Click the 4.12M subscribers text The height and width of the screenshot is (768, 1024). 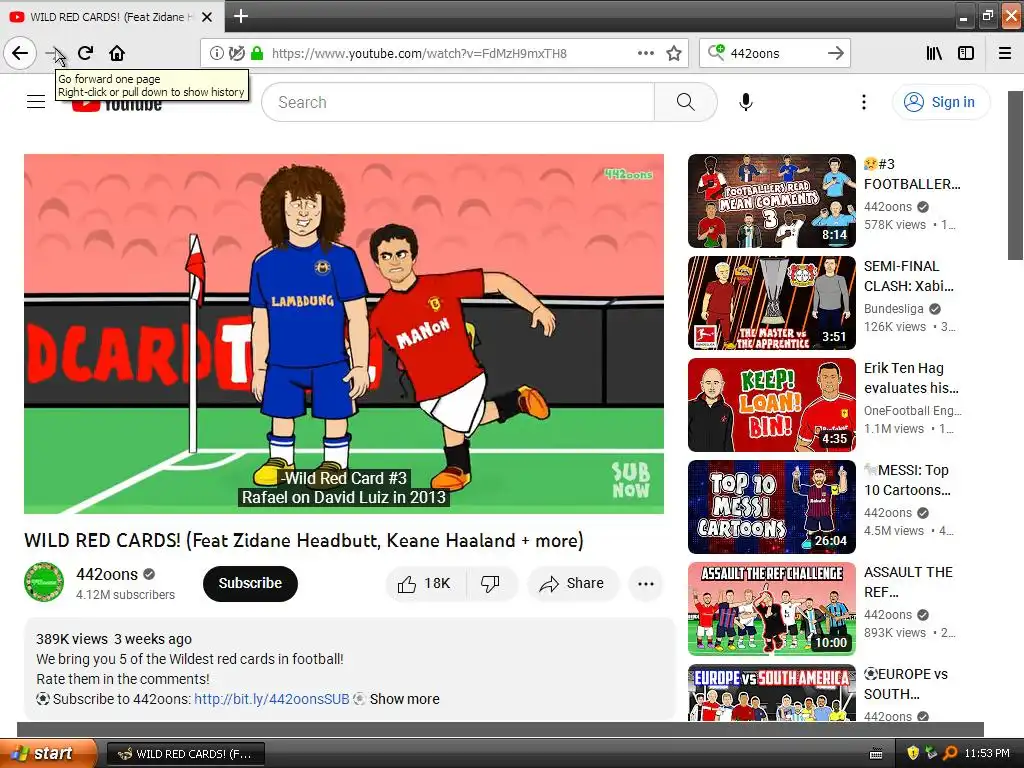point(125,595)
